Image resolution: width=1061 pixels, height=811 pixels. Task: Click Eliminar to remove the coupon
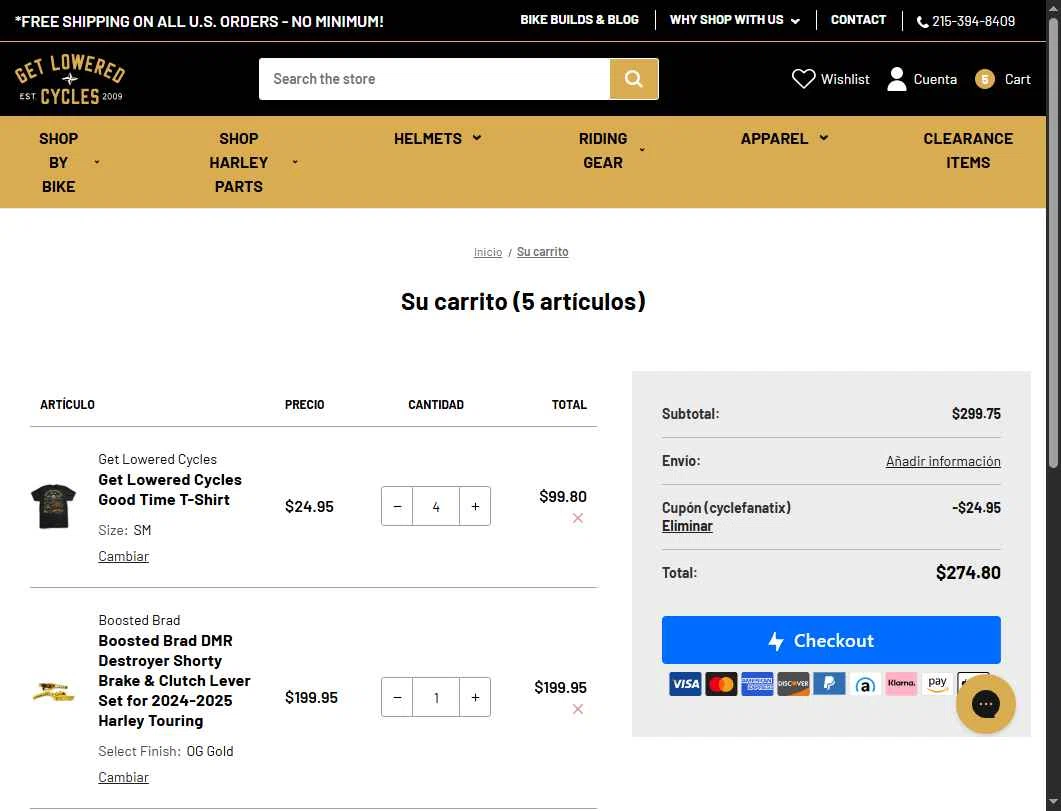click(x=687, y=526)
